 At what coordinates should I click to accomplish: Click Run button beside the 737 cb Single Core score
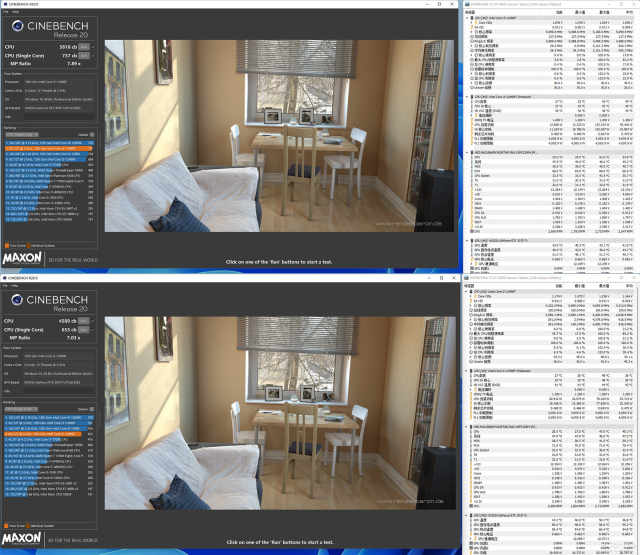click(x=85, y=56)
